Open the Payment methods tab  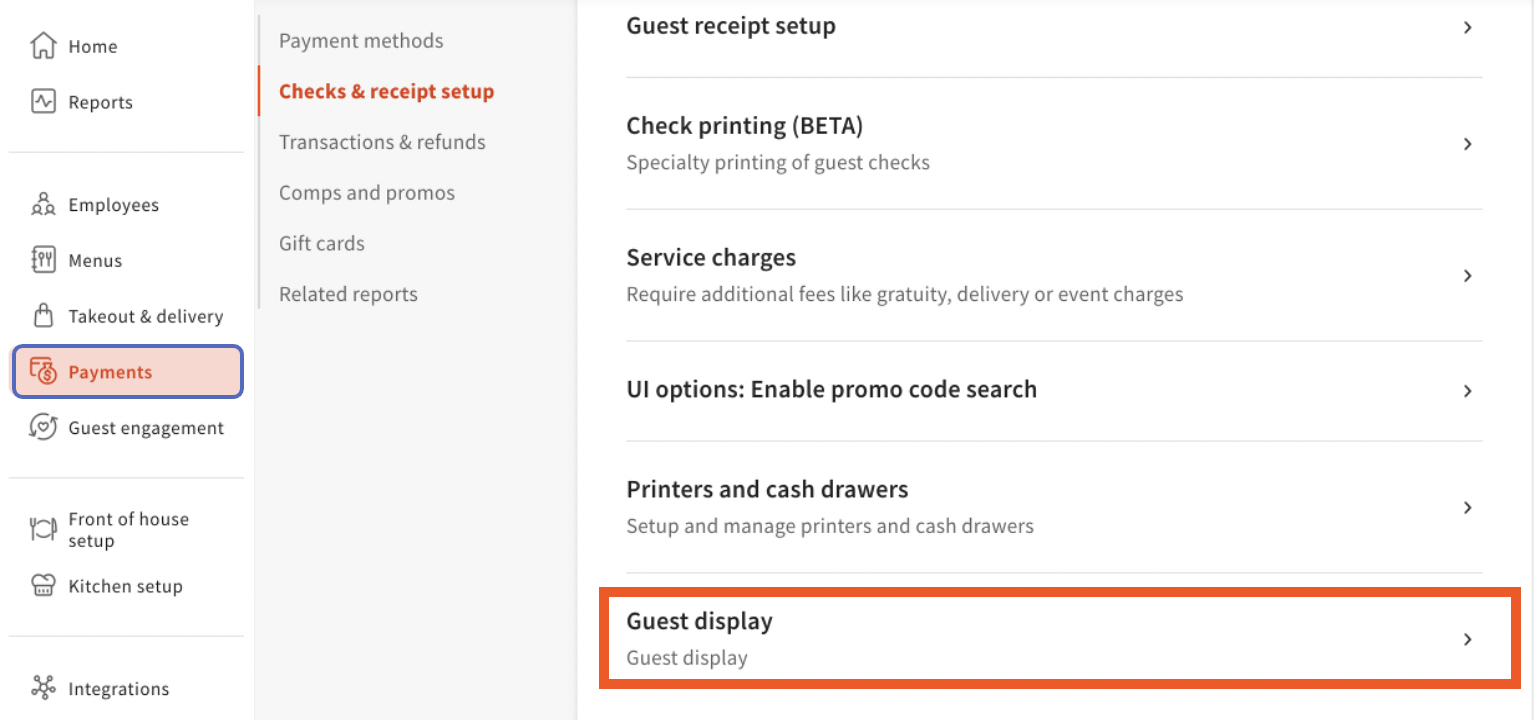tap(361, 41)
